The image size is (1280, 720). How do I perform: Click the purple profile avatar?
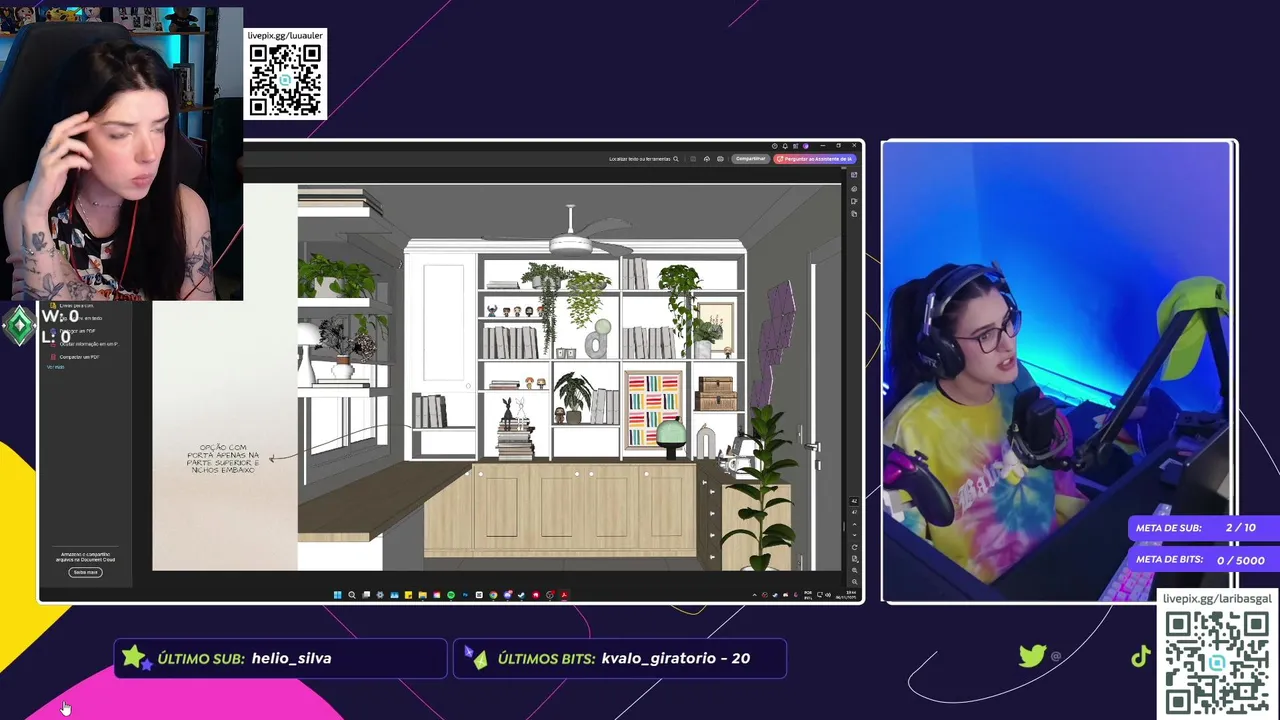pyautogui.click(x=806, y=146)
